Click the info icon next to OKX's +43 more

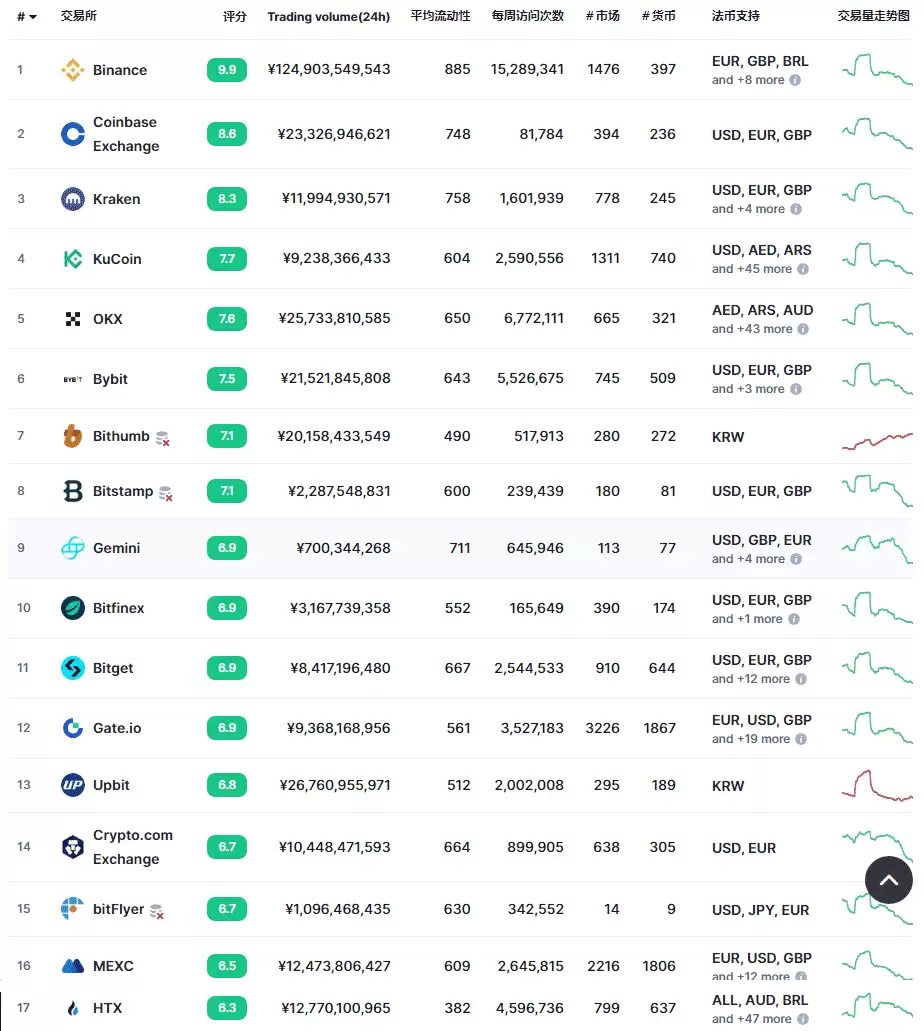803,329
